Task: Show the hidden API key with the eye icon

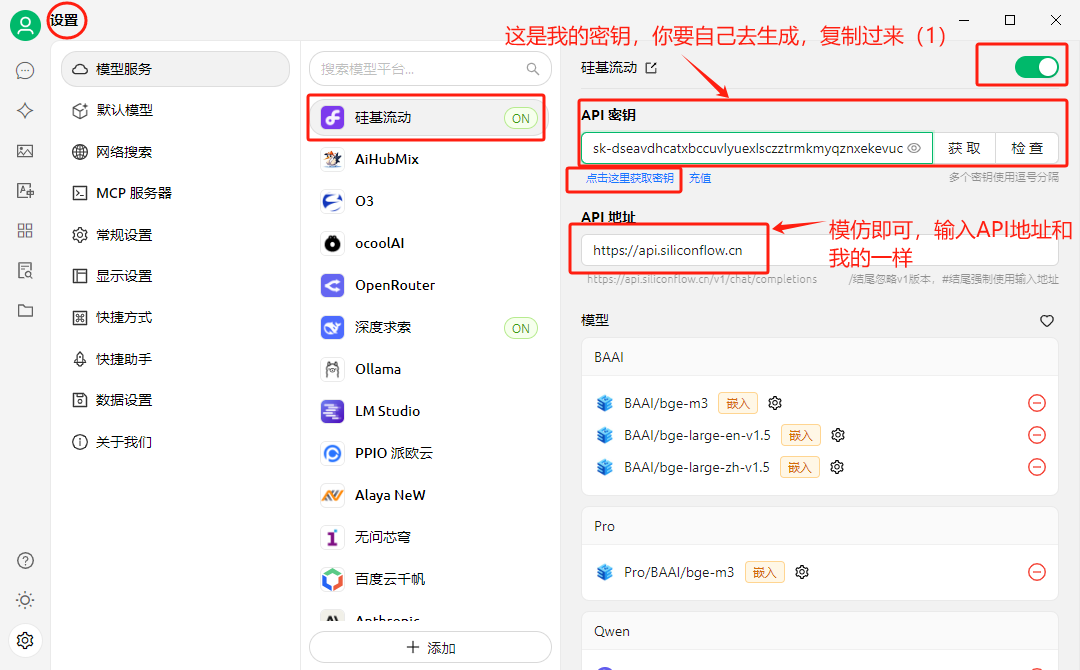Action: click(913, 147)
